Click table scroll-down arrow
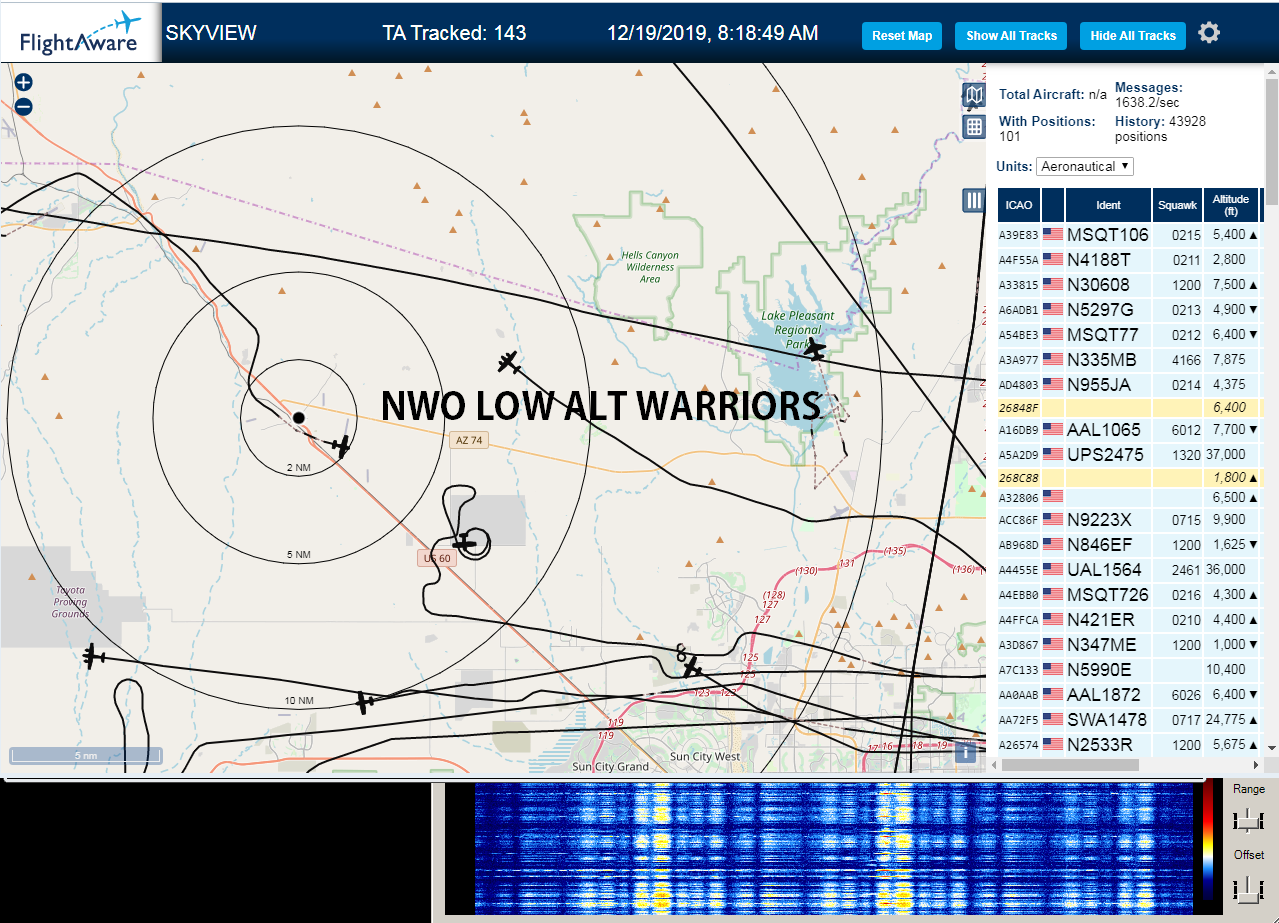 point(1272,747)
